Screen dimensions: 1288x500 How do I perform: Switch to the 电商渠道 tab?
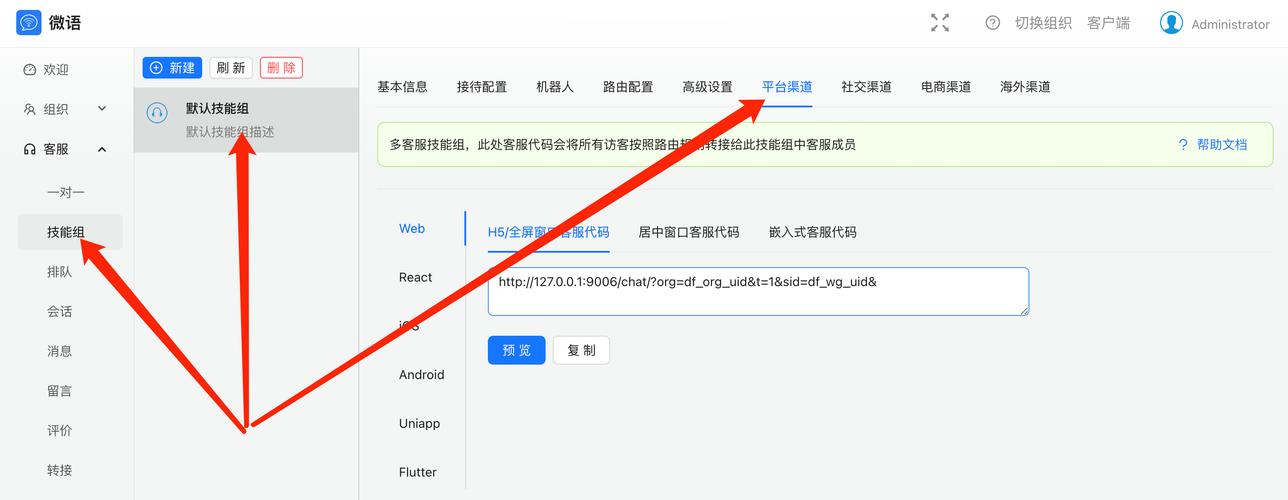(946, 87)
